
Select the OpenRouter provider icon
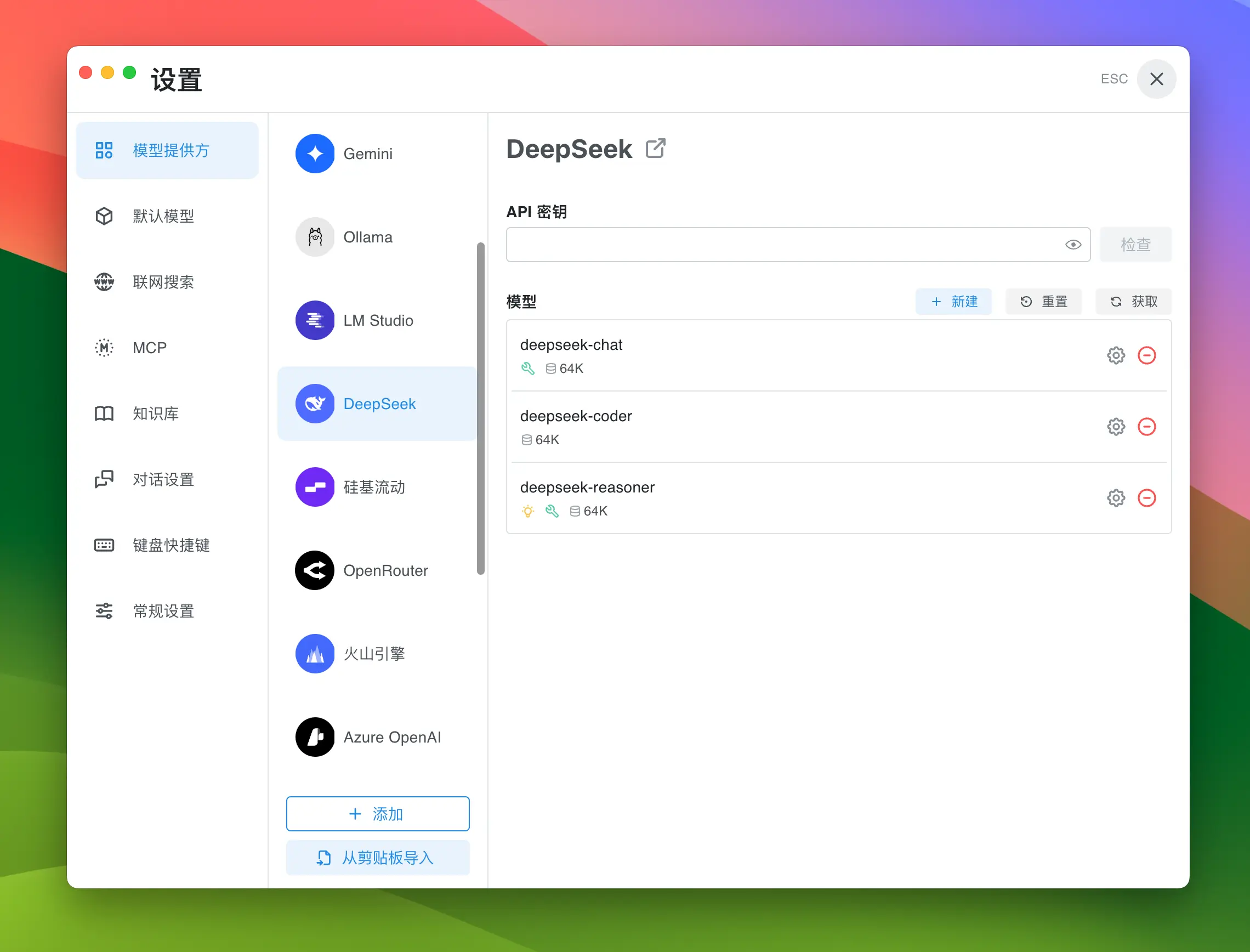tap(315, 570)
